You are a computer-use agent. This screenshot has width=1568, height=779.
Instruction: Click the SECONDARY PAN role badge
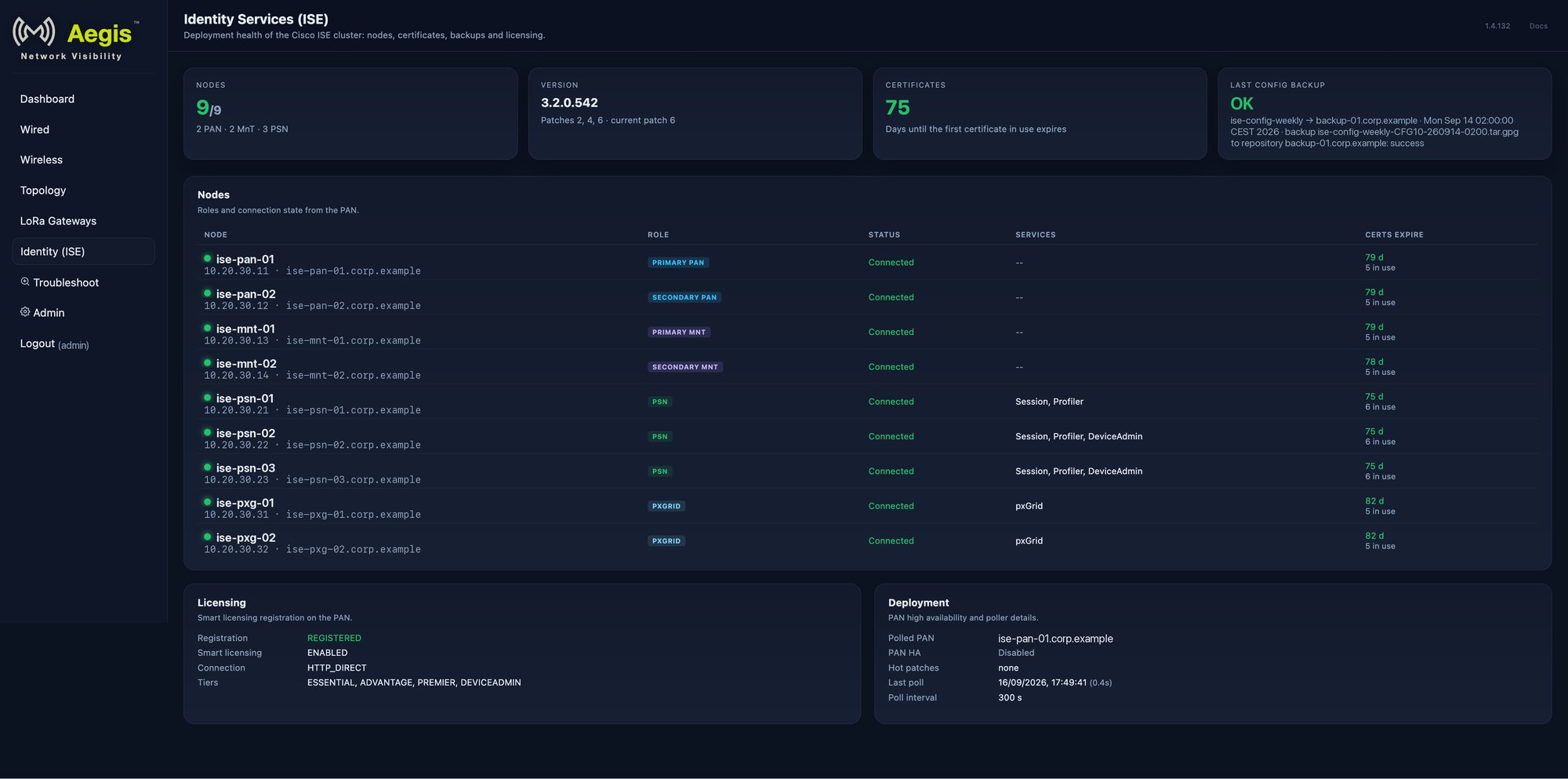(x=684, y=297)
